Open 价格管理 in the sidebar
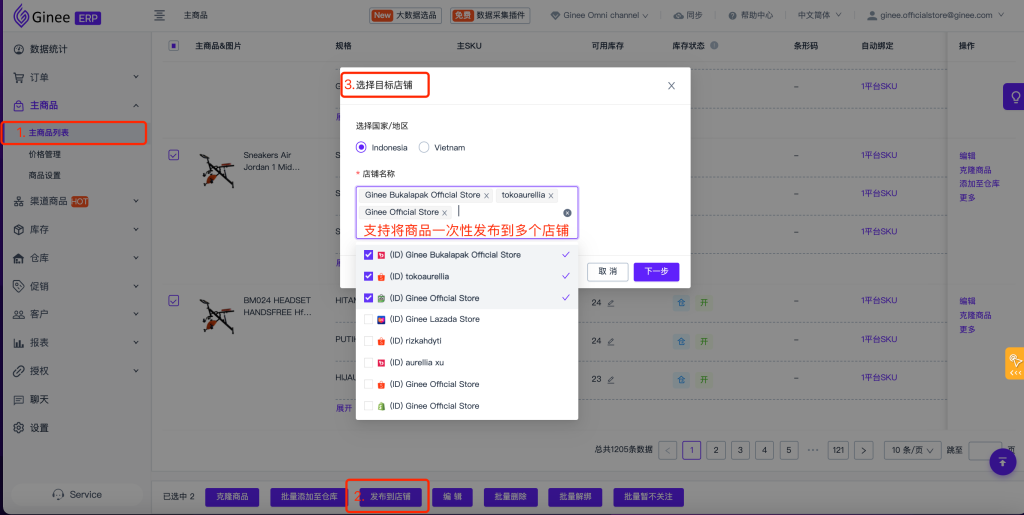 pos(44,155)
